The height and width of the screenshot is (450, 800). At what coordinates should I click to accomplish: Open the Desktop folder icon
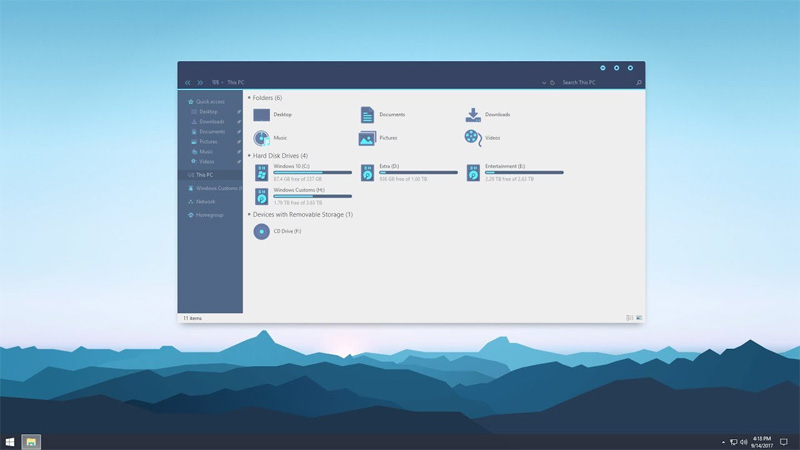tap(261, 115)
